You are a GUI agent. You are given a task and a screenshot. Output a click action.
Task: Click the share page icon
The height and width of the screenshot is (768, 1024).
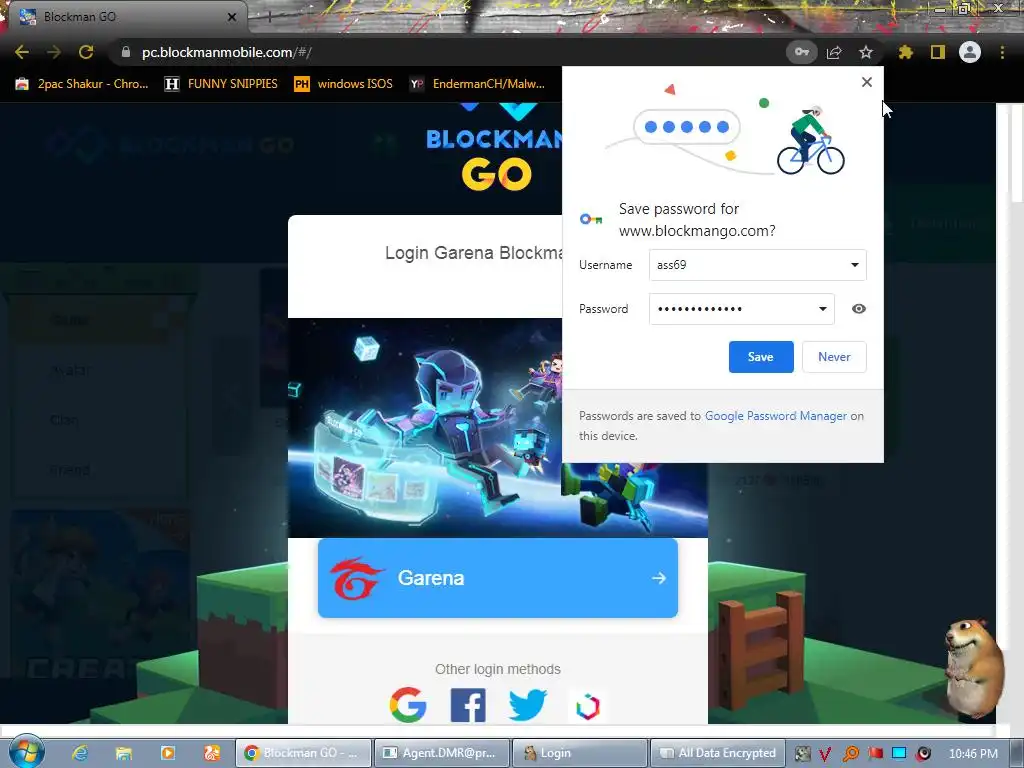[x=834, y=52]
